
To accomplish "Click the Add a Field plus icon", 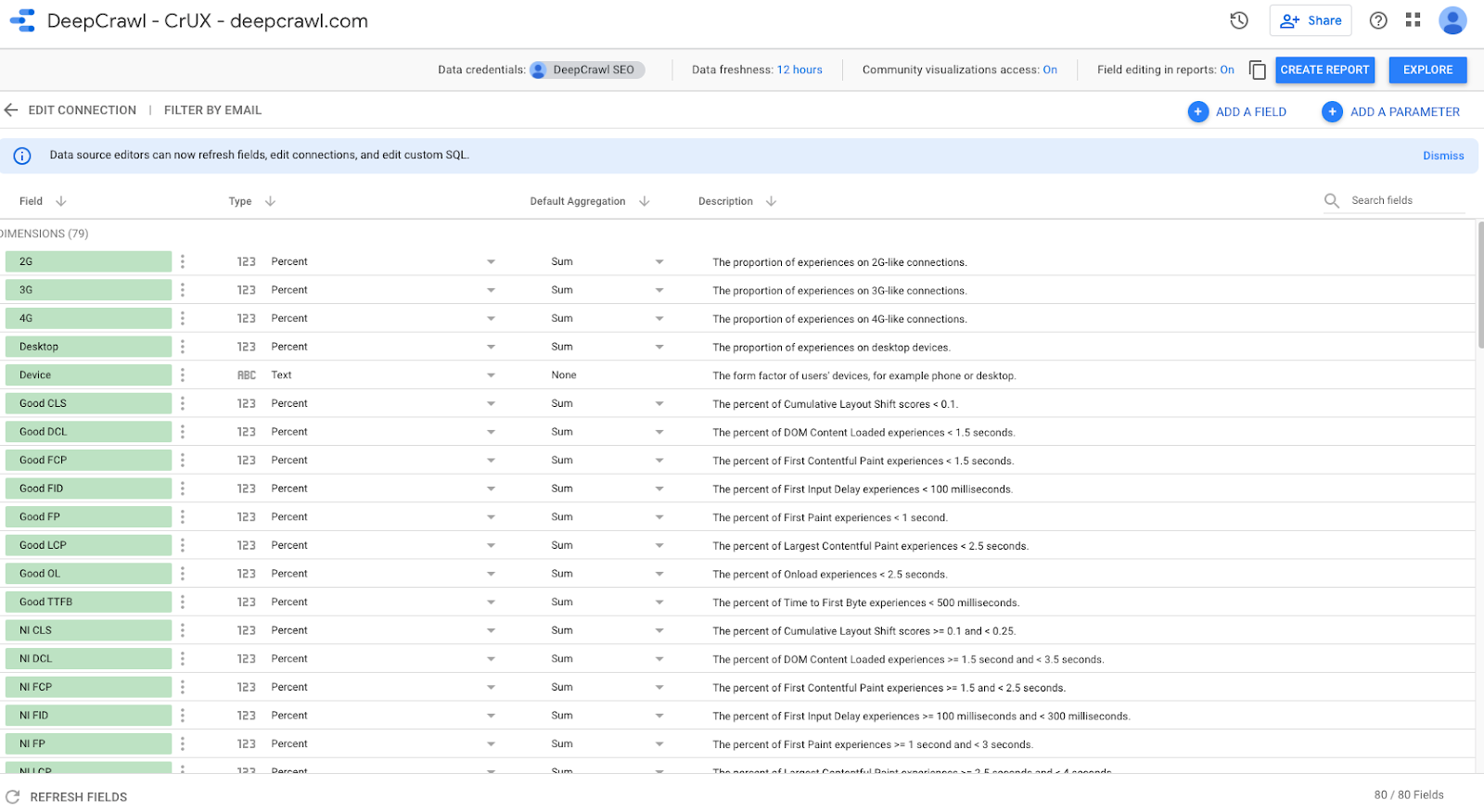I will [1198, 111].
